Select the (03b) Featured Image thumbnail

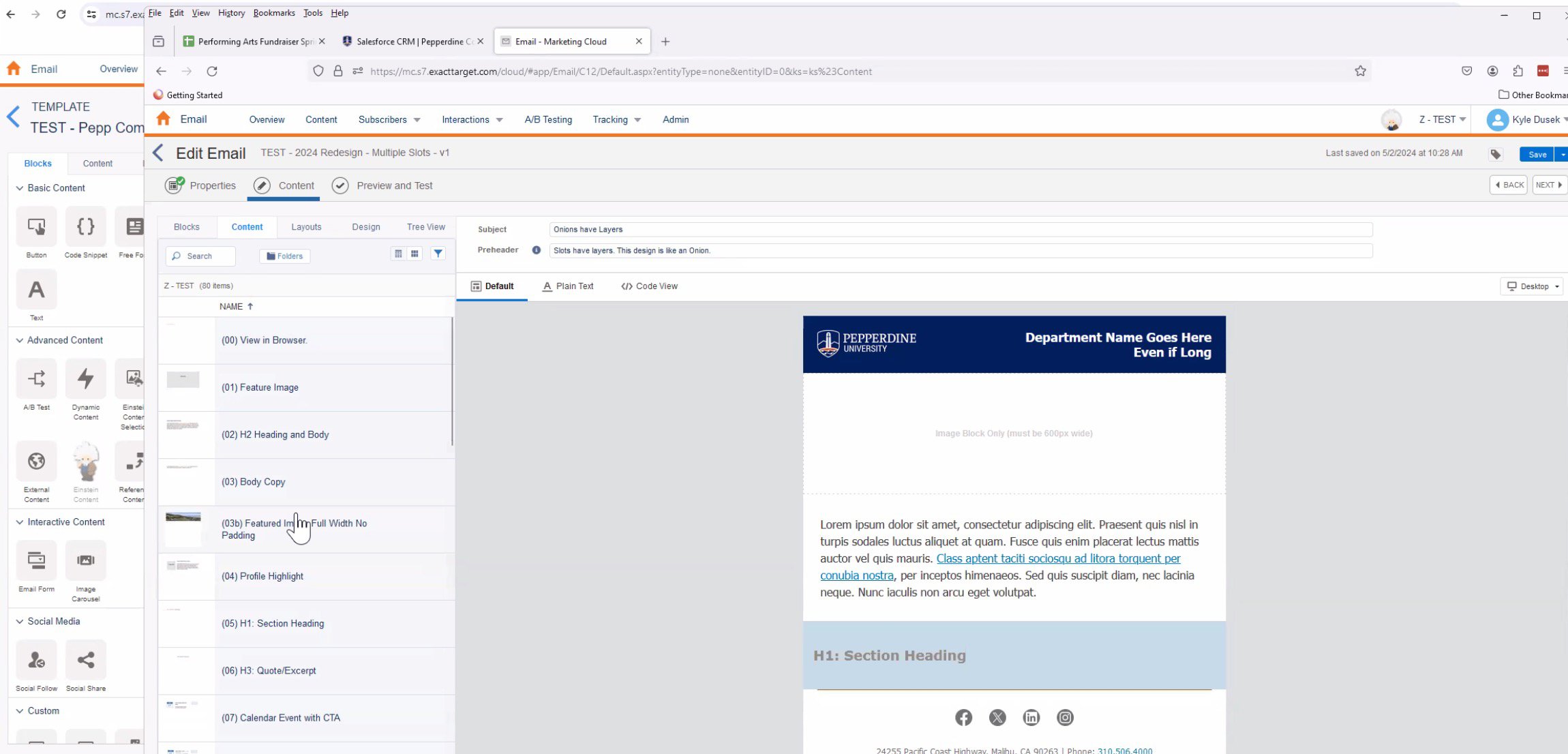tap(183, 529)
